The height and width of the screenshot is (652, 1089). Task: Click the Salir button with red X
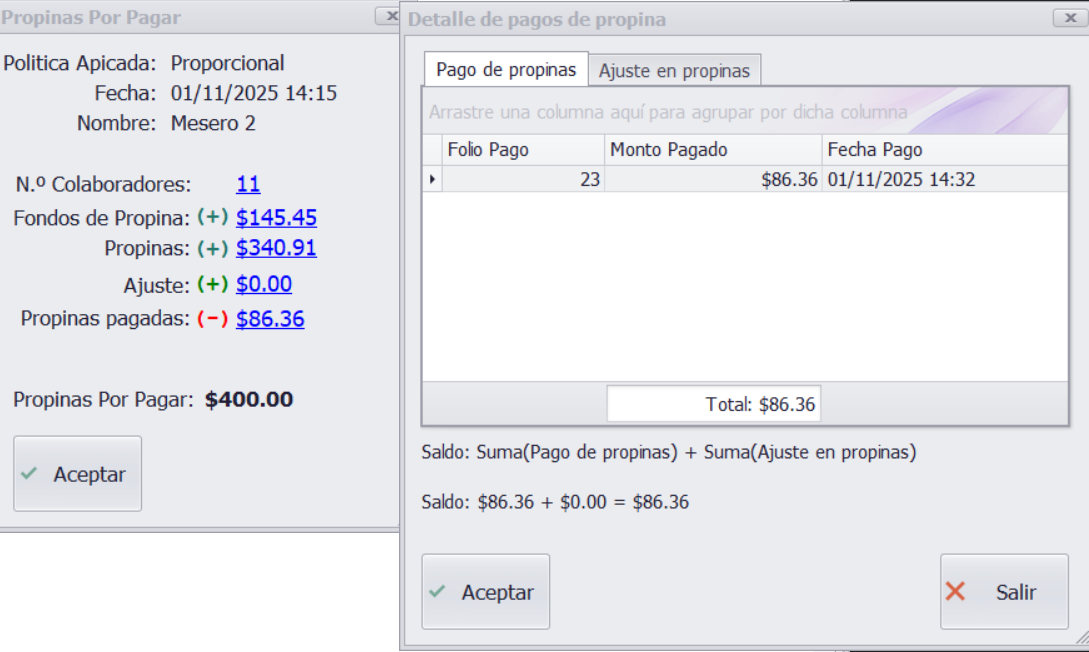point(1003,592)
